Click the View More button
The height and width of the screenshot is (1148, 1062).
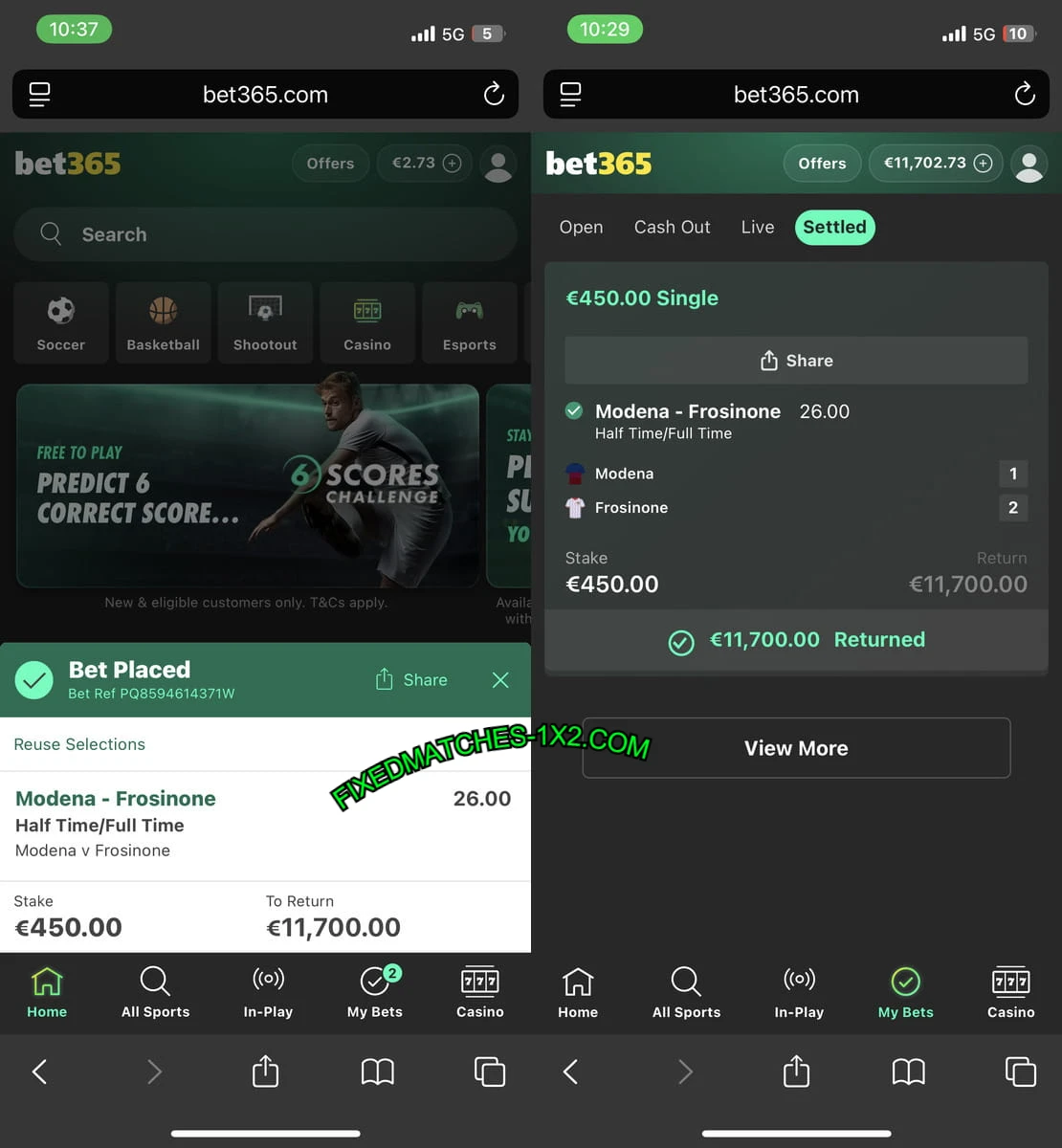(796, 748)
